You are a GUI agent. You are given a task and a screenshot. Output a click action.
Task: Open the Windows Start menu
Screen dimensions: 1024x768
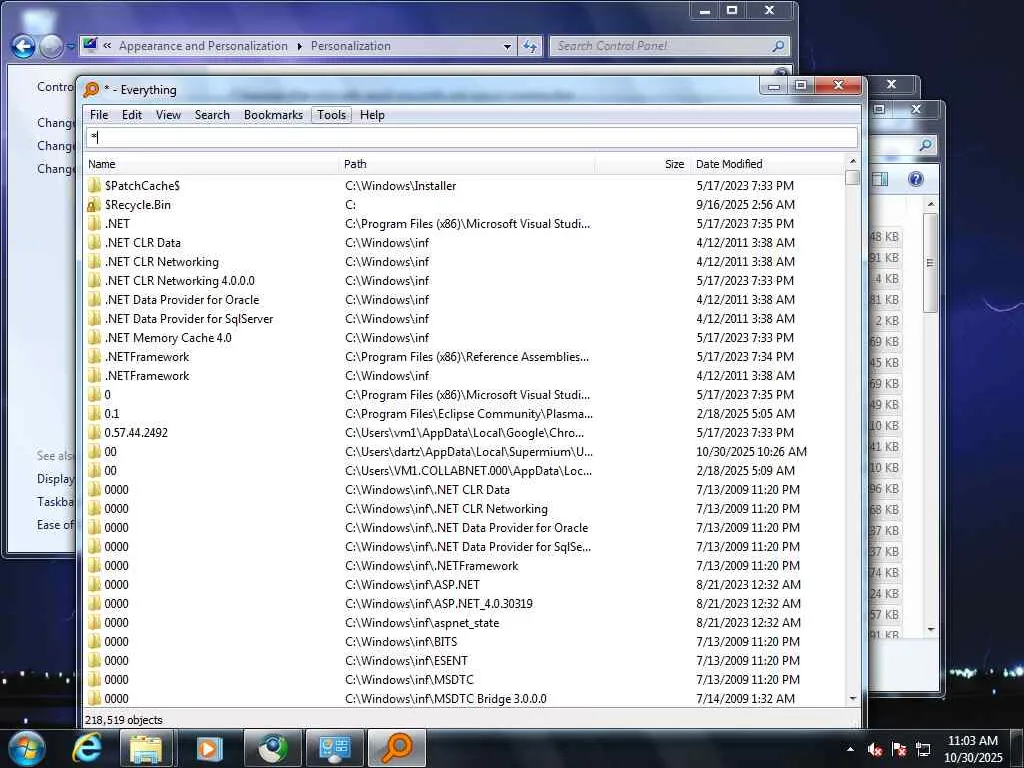point(26,748)
